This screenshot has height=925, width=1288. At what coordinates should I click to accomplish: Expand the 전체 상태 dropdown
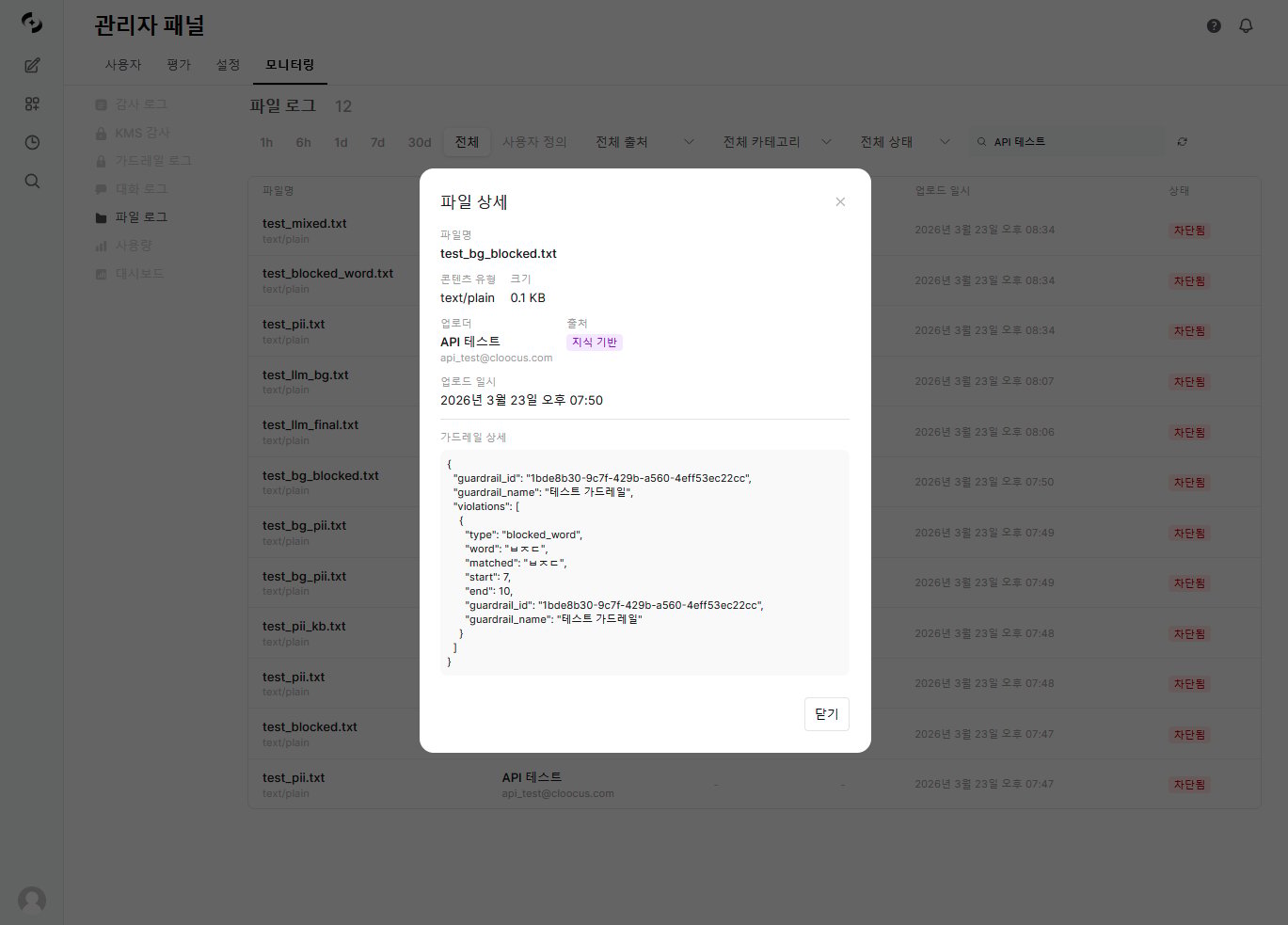tap(904, 142)
